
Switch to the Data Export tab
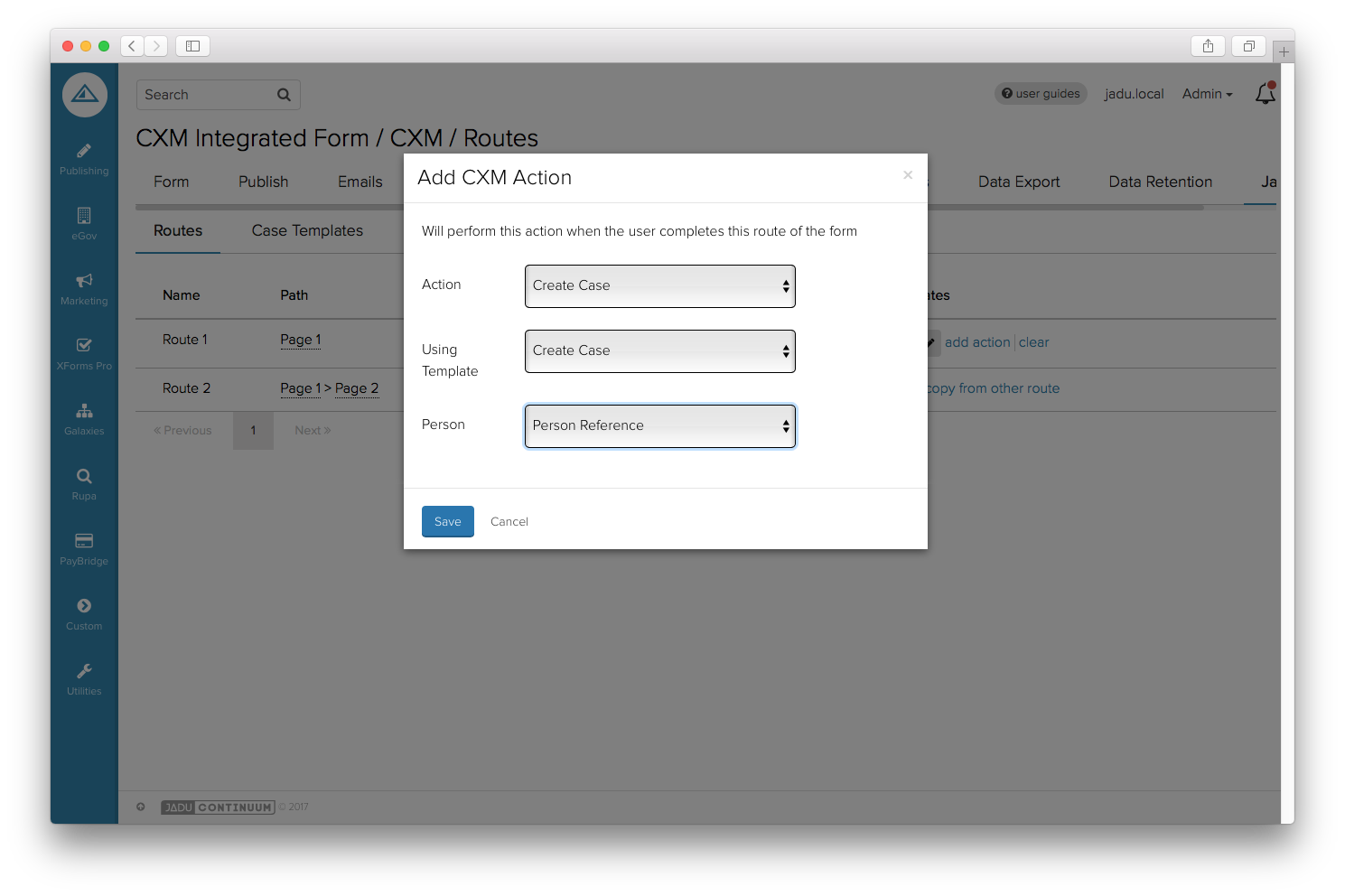[1018, 182]
